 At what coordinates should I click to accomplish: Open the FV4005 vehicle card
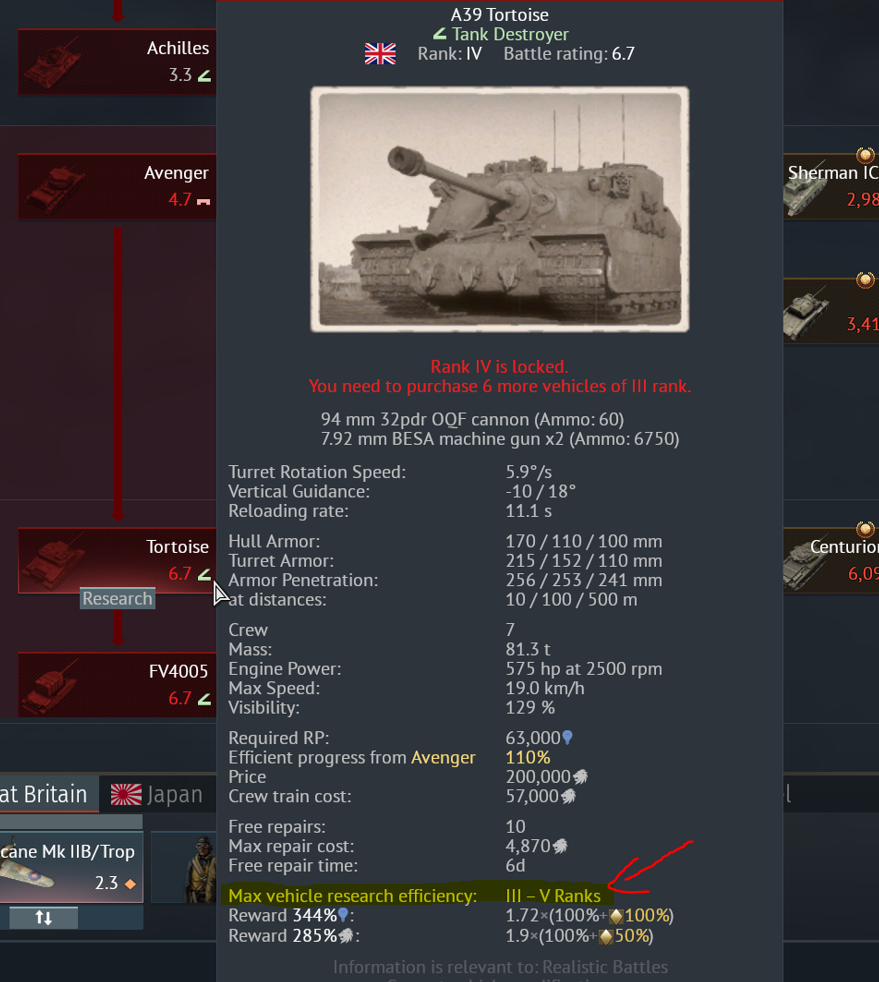(117, 685)
